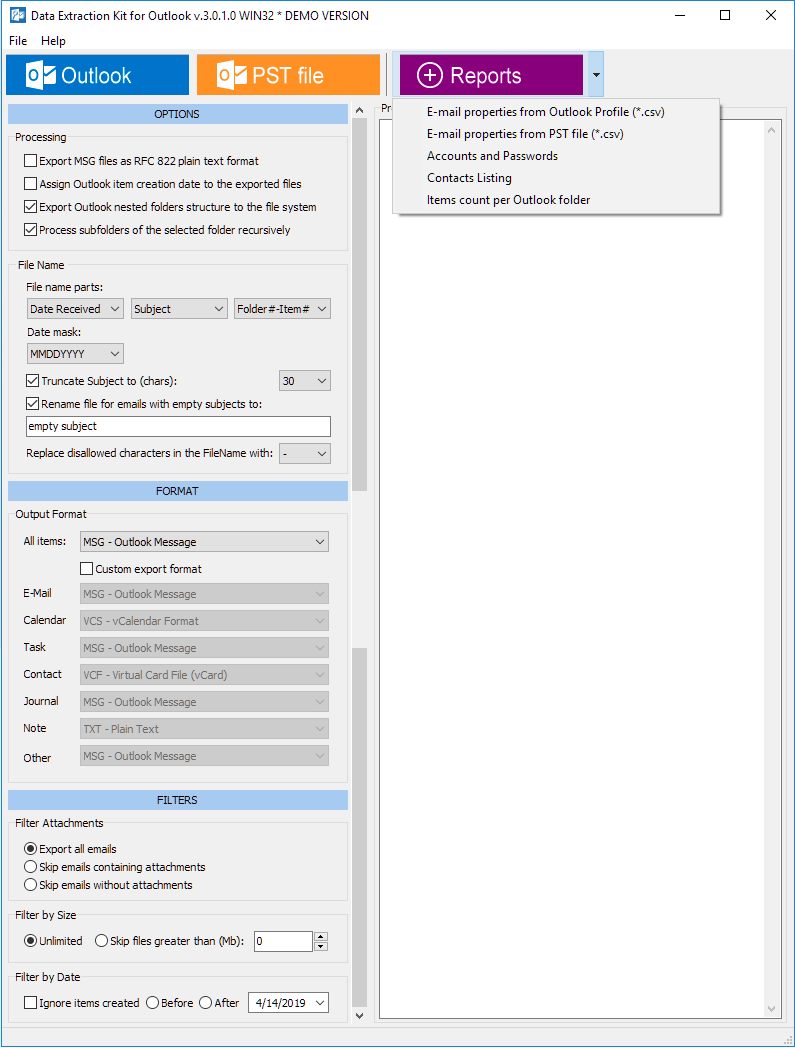This screenshot has height=1048, width=795.
Task: Uncheck Process subfolders recursively
Action: click(30, 230)
